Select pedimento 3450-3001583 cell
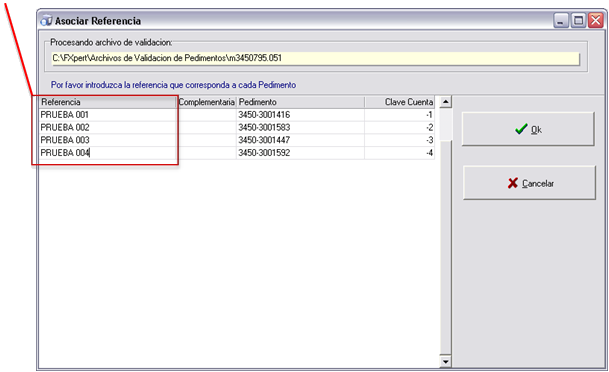The height and width of the screenshot is (372, 609). click(x=300, y=128)
